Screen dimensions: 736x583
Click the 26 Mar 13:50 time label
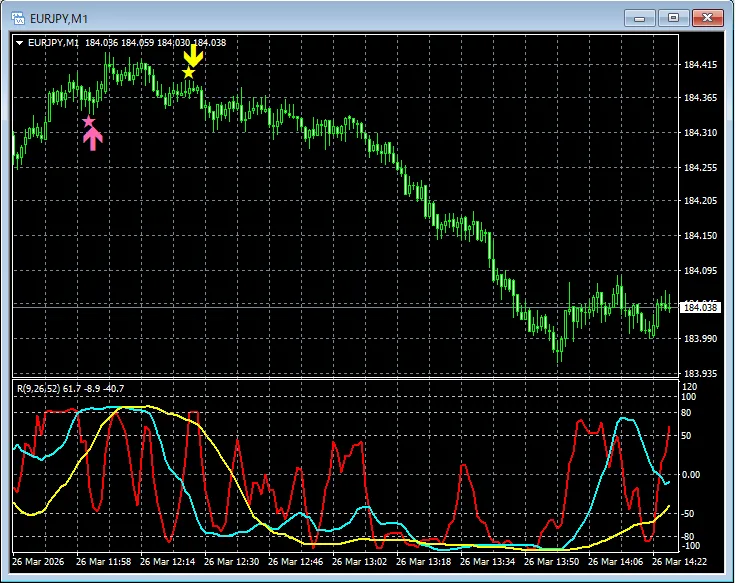click(552, 561)
